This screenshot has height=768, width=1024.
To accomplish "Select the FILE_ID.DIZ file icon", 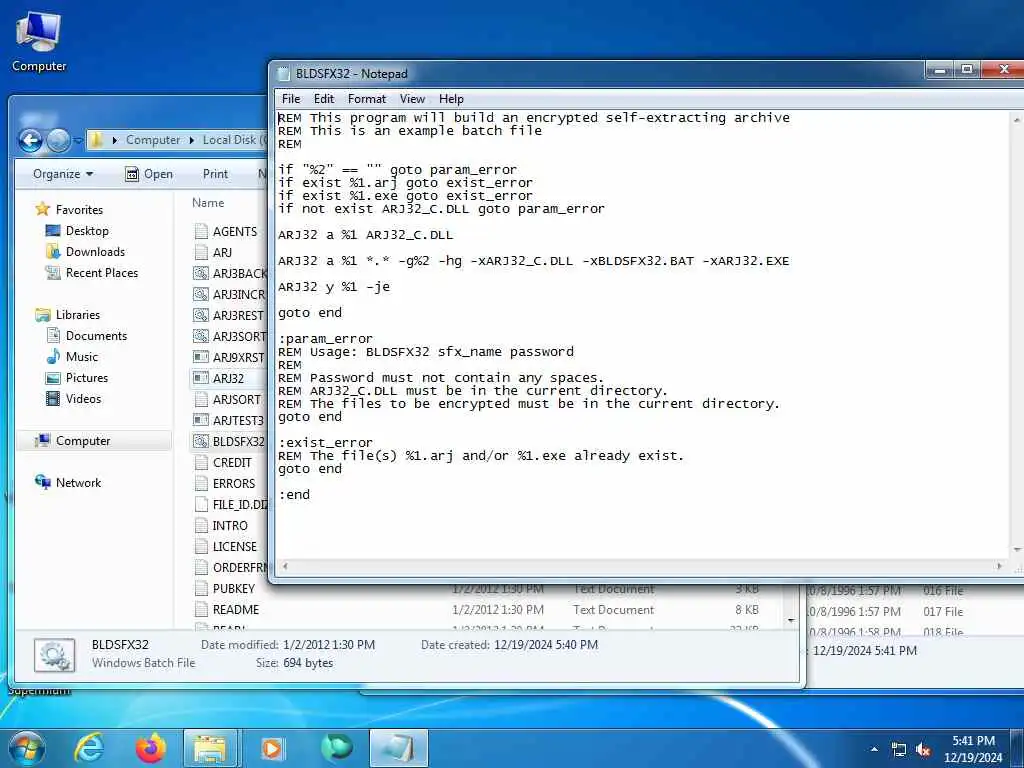I will (x=201, y=504).
